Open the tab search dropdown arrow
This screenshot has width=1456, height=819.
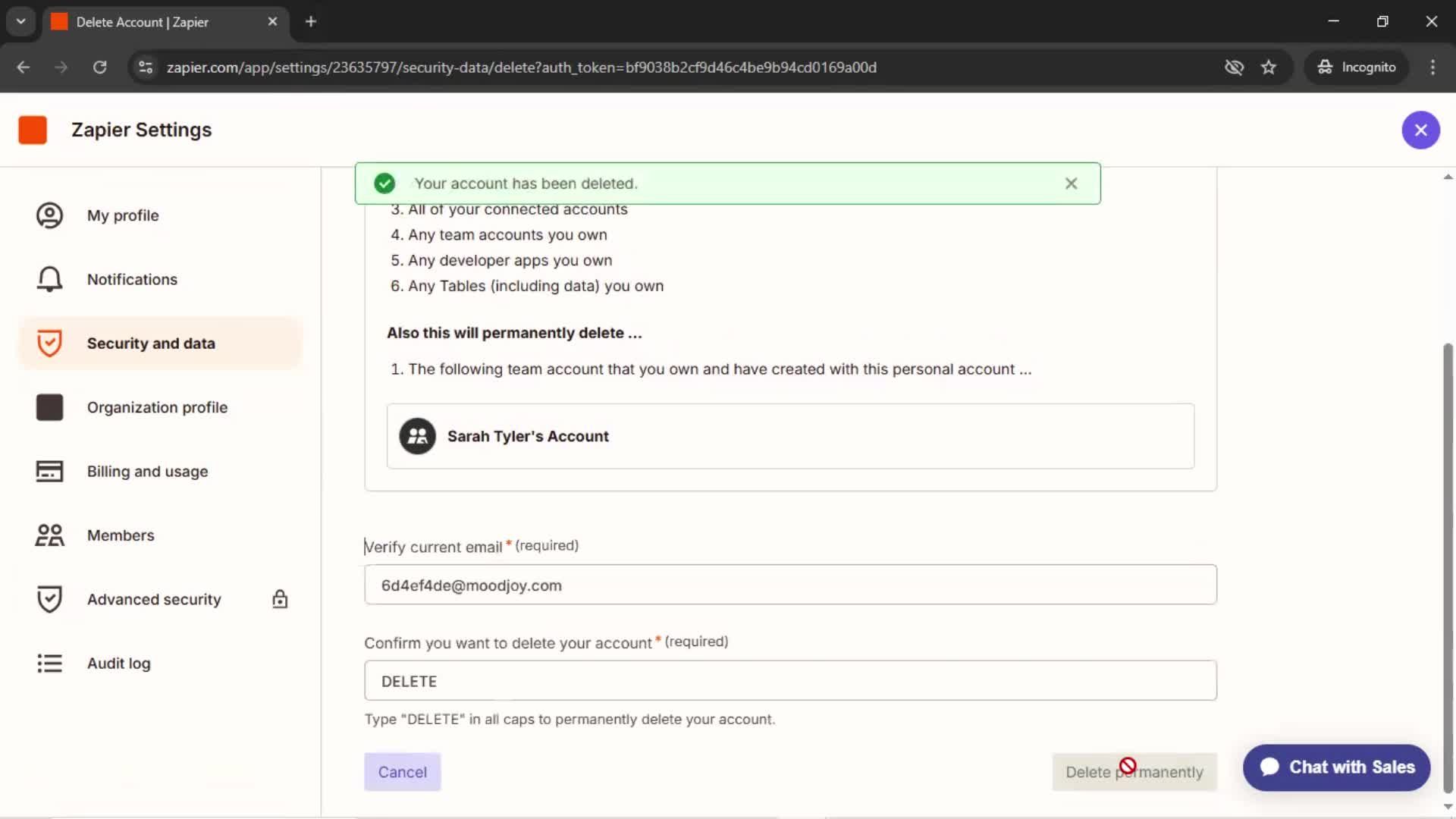[x=21, y=21]
